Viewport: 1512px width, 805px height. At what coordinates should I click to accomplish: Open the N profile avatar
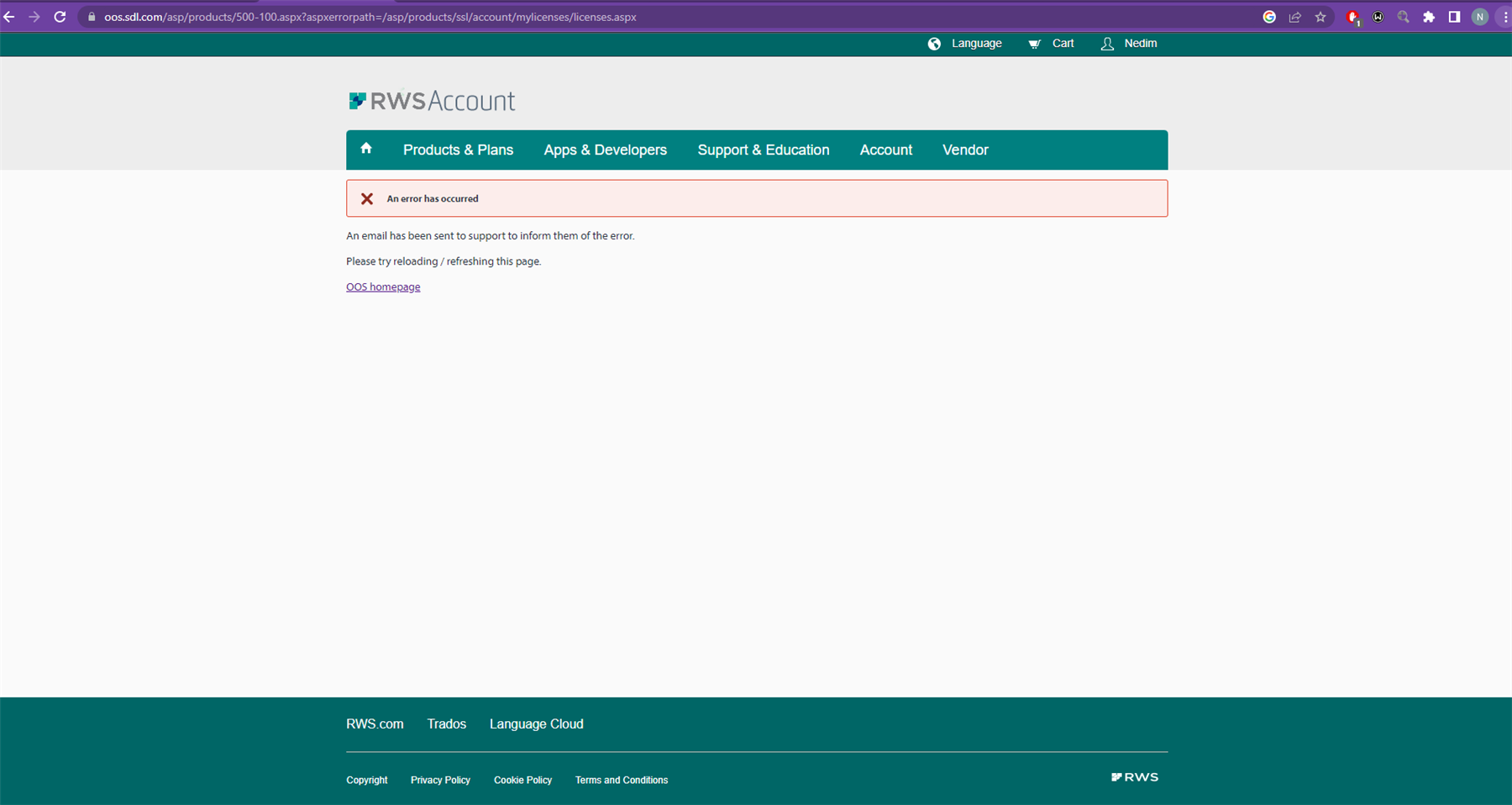coord(1480,17)
